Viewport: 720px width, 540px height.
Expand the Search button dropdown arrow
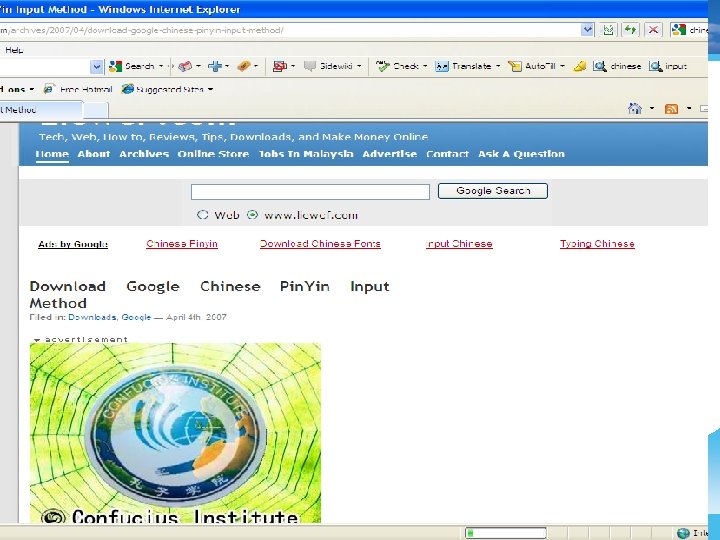tap(161, 67)
